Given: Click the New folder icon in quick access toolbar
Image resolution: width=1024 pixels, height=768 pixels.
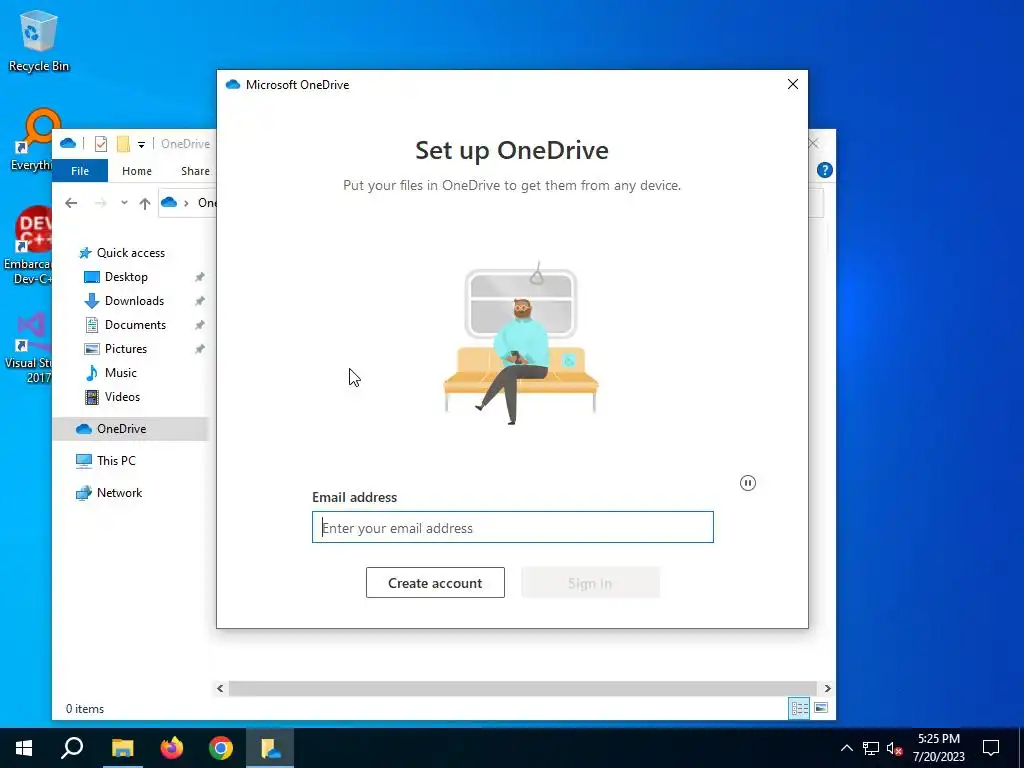Looking at the screenshot, I should pos(123,144).
